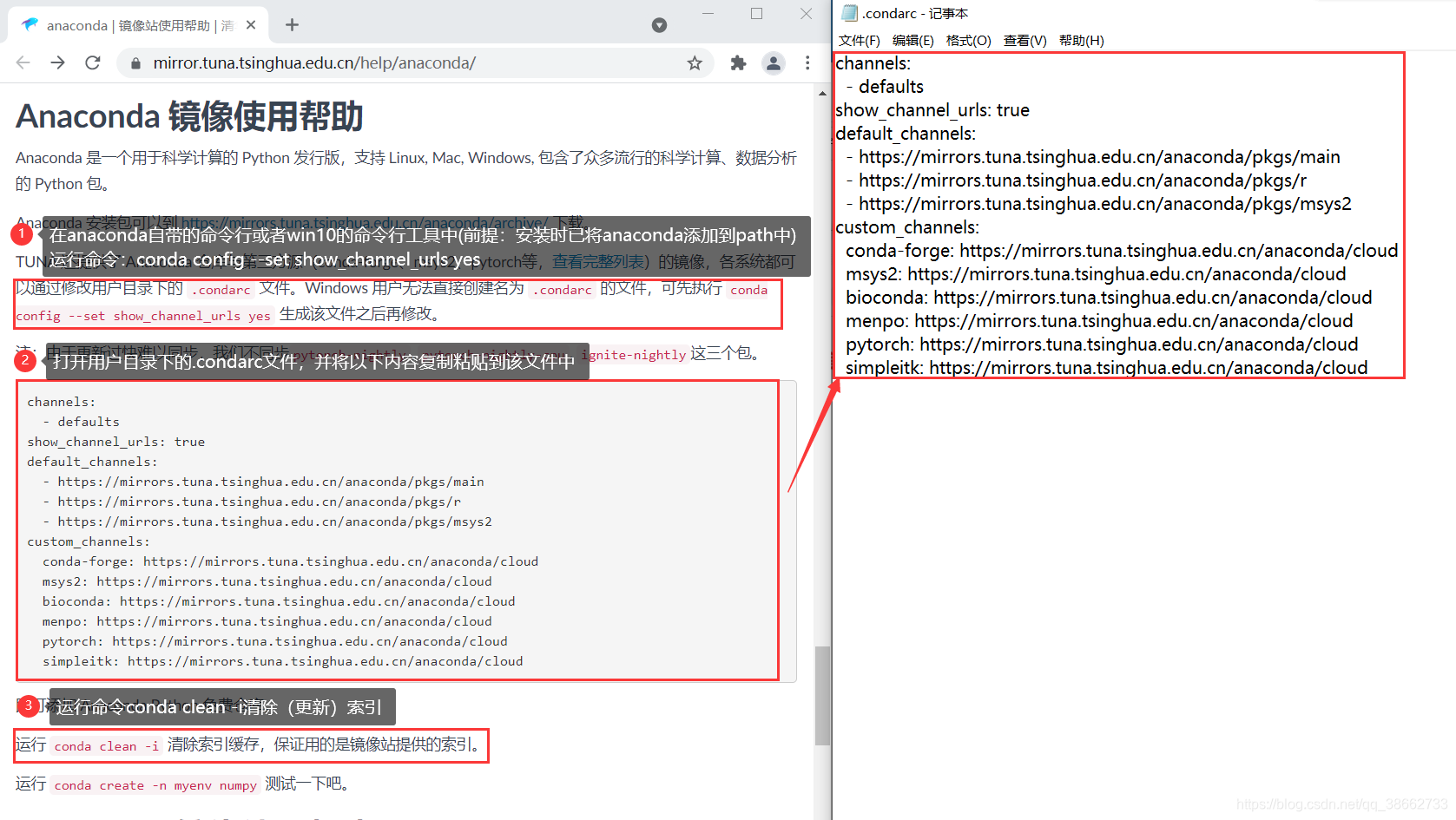Click the page scrollbar up arrow
This screenshot has height=820, width=1456.
click(822, 93)
